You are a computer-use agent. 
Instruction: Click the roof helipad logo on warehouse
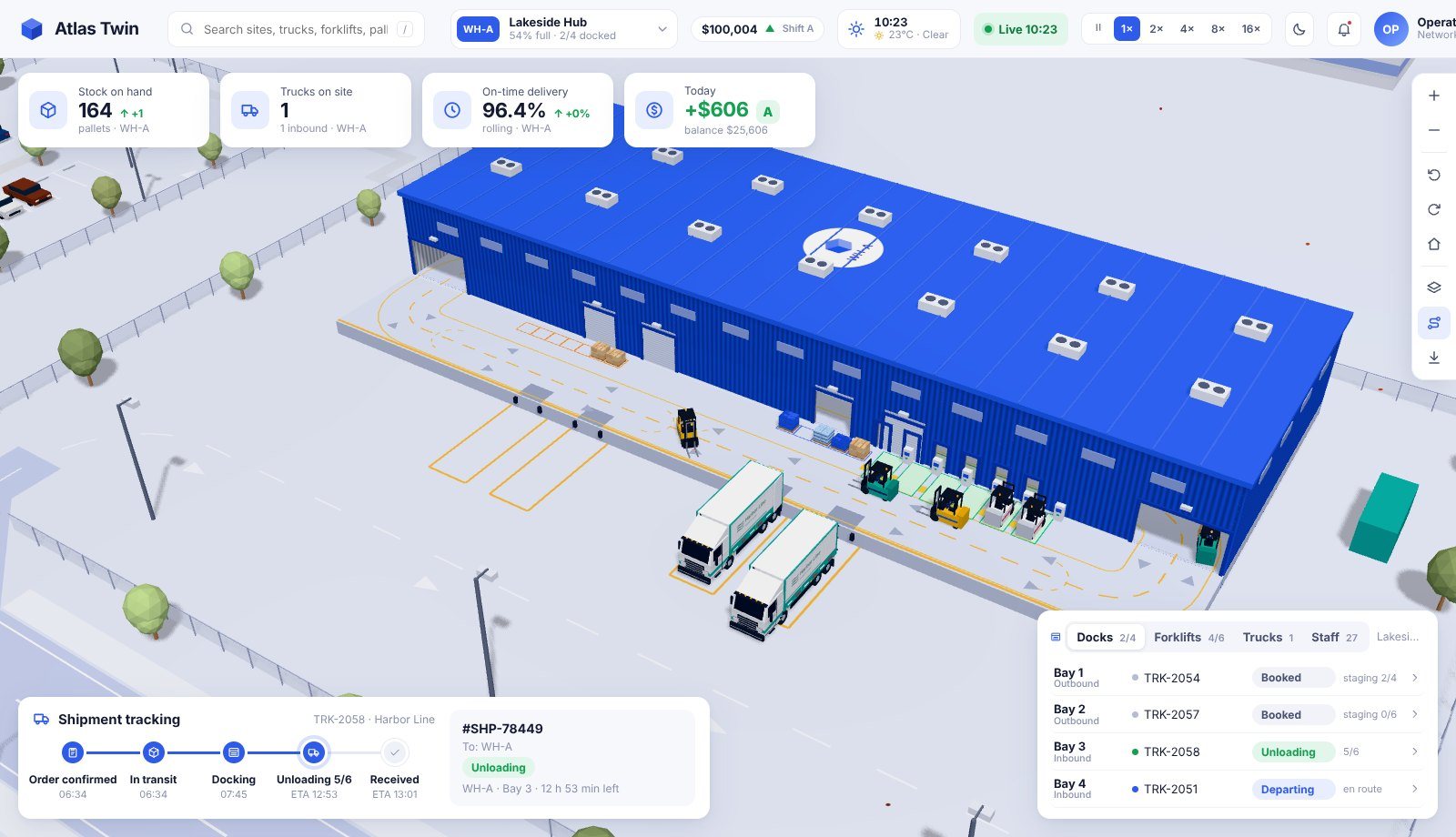tap(843, 247)
